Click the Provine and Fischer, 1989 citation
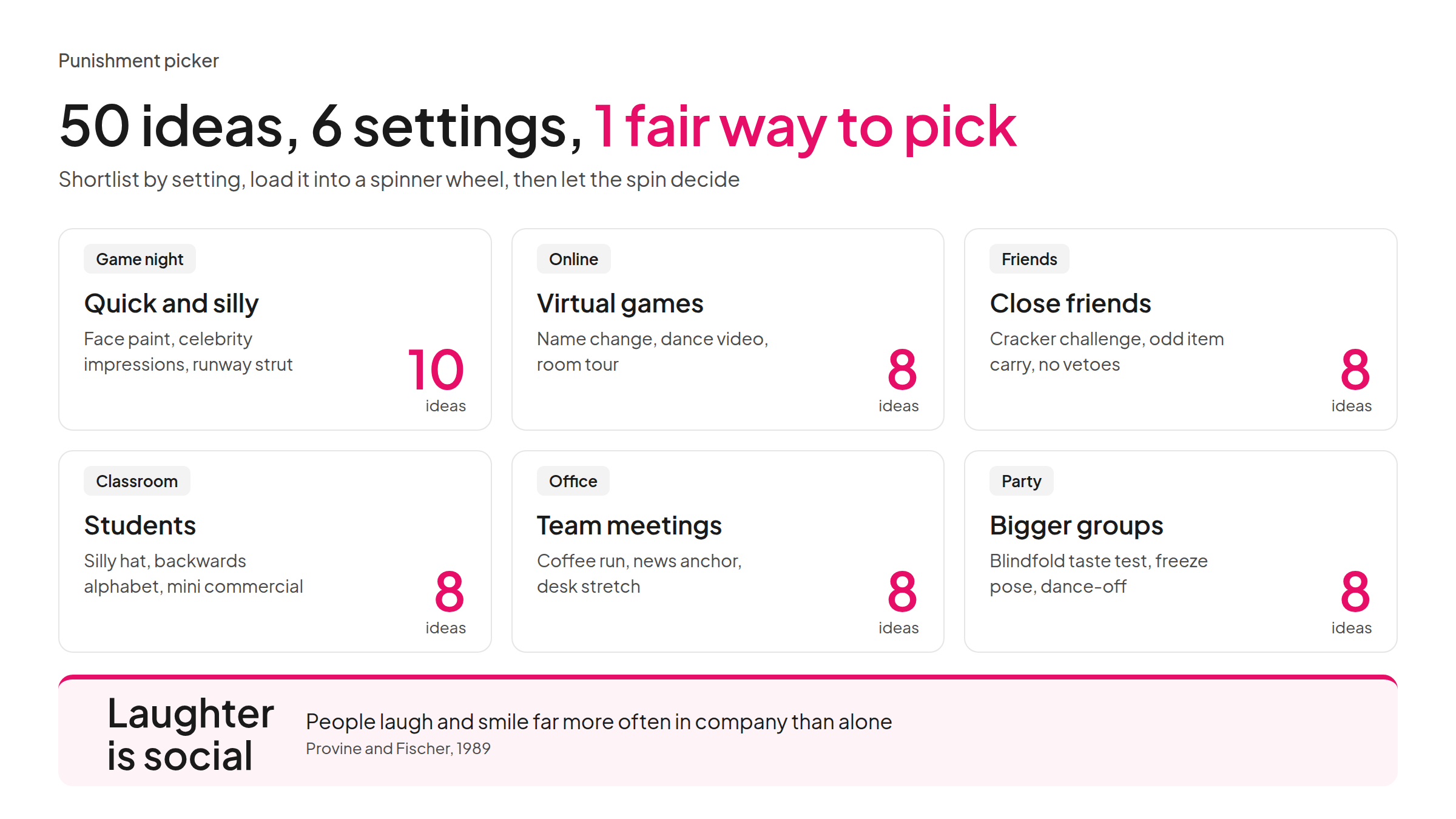Image resolution: width=1456 pixels, height=819 pixels. pos(398,749)
